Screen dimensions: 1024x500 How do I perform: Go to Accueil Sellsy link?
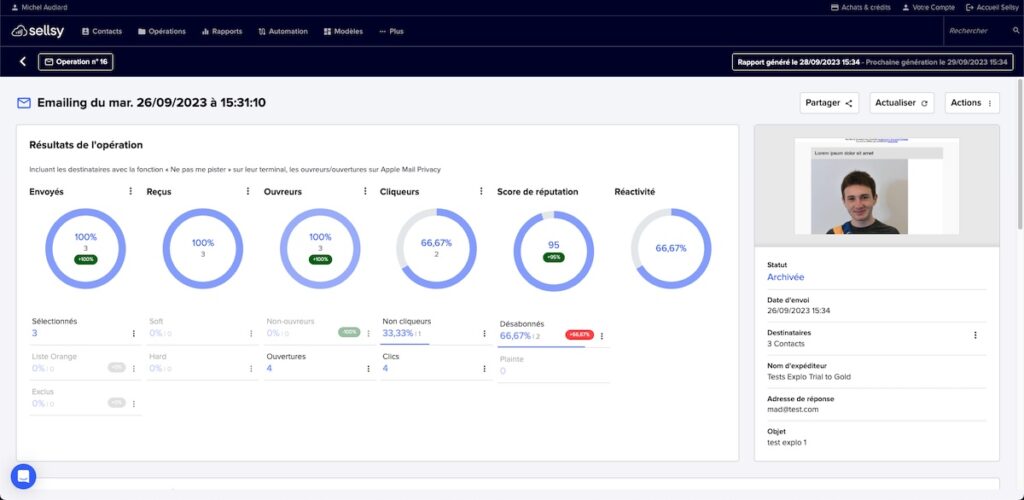(992, 7)
